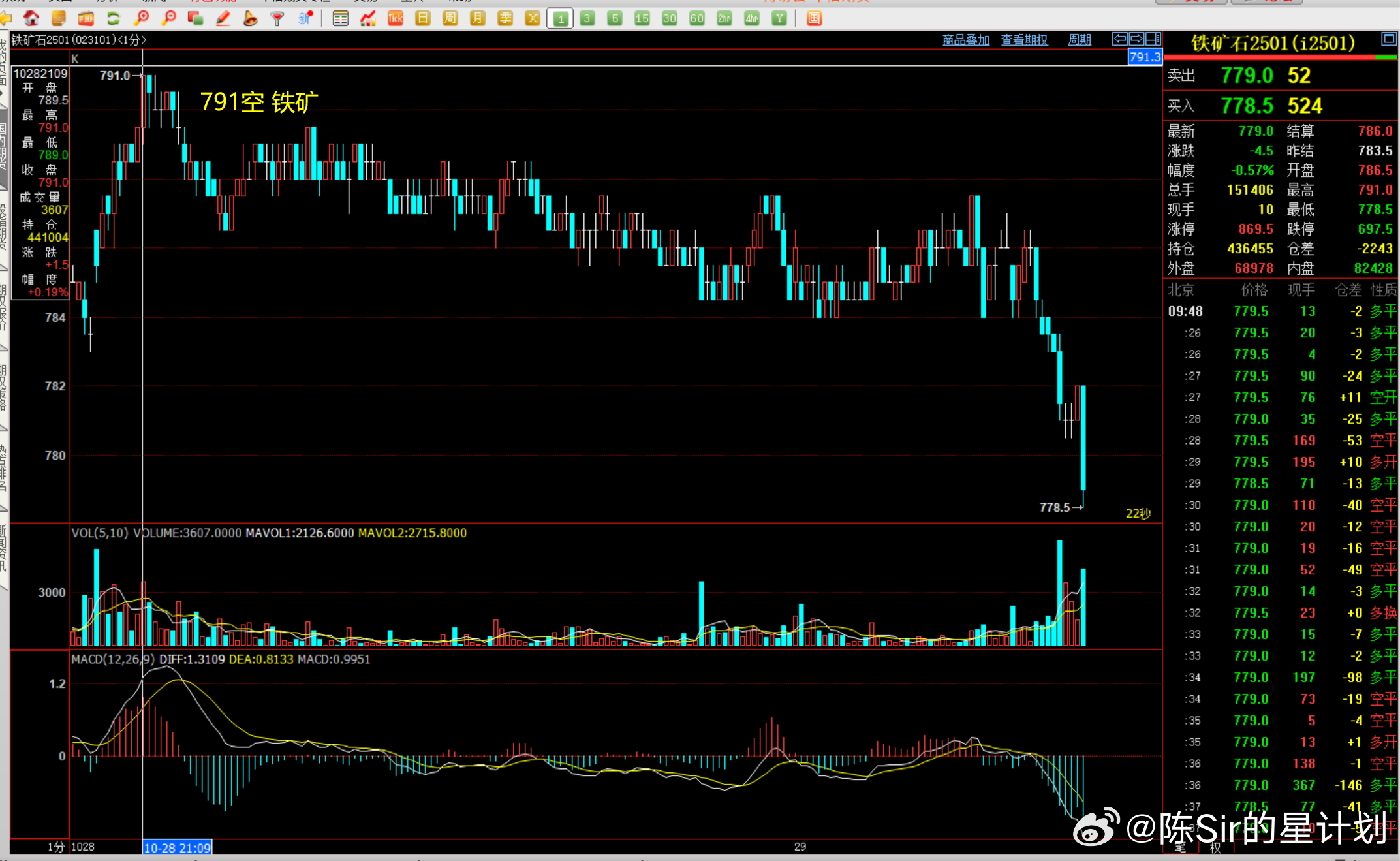Click the yellow X period icon
This screenshot has width=1400, height=861.
click(533, 18)
